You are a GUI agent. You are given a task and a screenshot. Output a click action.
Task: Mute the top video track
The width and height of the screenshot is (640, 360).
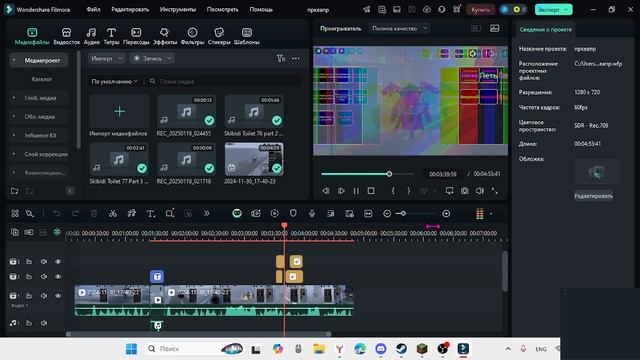click(x=44, y=262)
